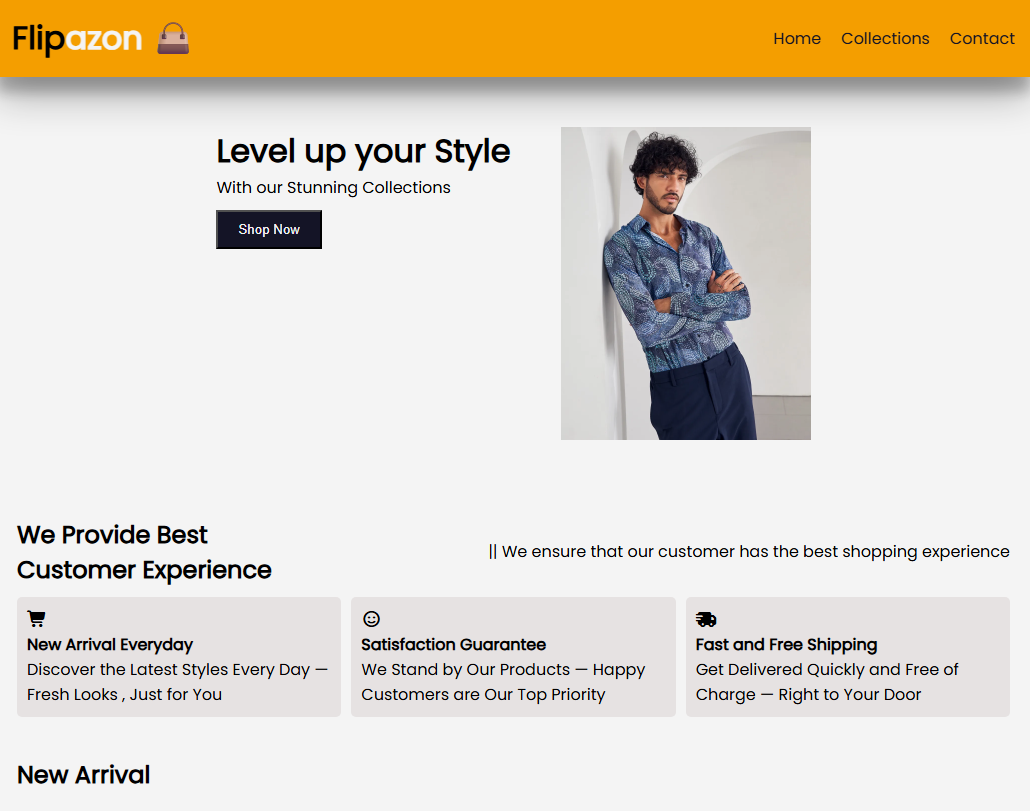Click the "Discover the Latest Styles" description text
The image size is (1030, 811).
(177, 682)
